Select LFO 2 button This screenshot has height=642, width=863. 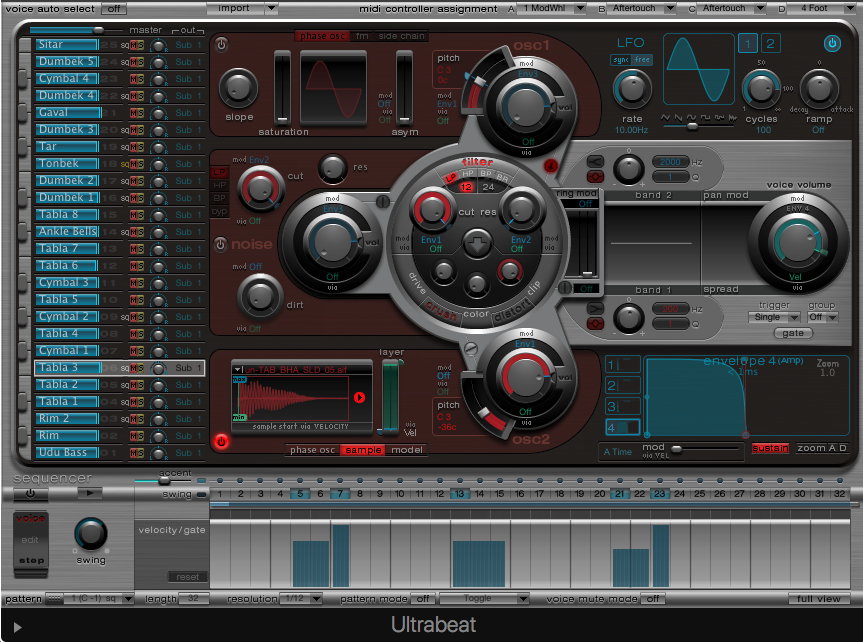[x=770, y=43]
